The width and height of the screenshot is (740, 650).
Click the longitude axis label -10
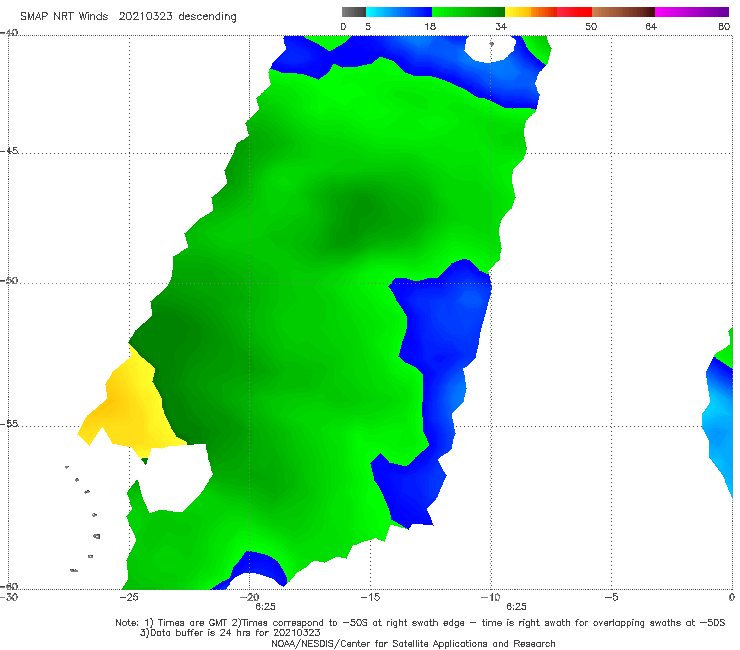pyautogui.click(x=491, y=597)
